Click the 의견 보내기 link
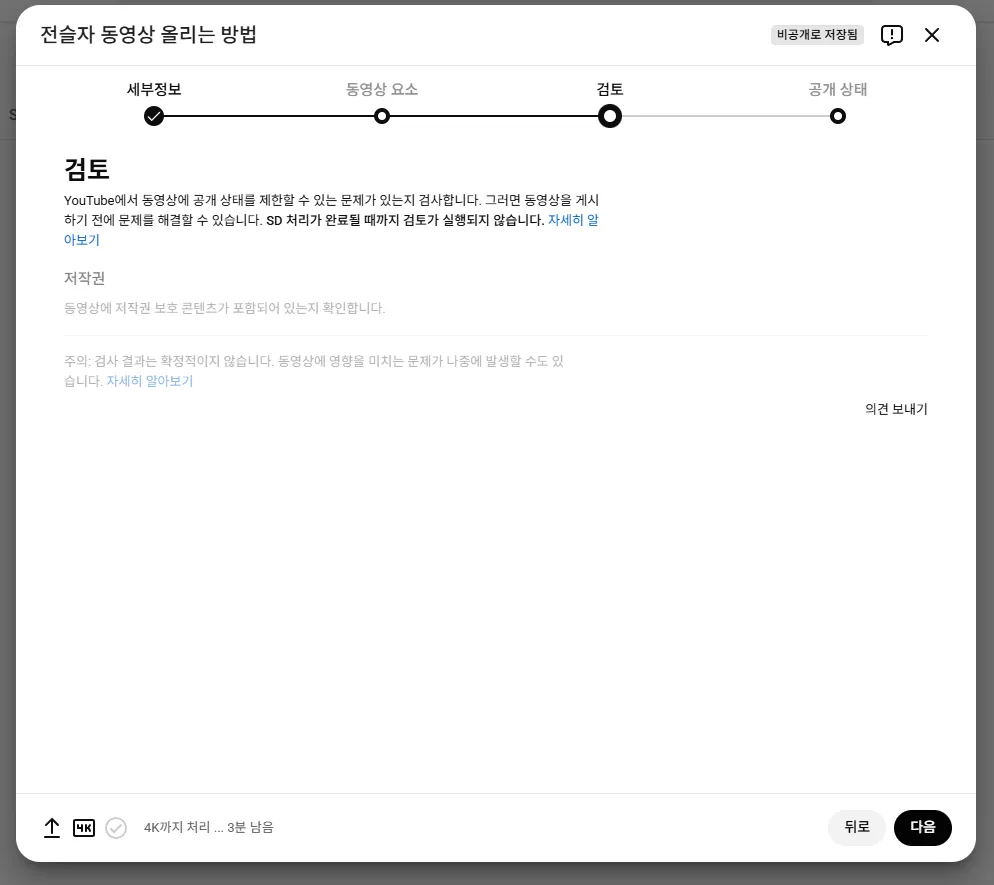This screenshot has height=885, width=994. tap(896, 409)
